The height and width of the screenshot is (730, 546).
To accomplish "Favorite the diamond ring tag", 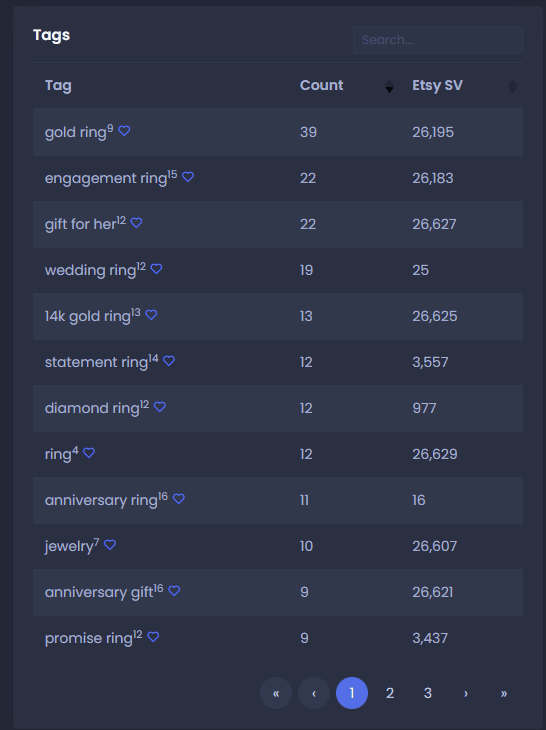I will [x=160, y=407].
